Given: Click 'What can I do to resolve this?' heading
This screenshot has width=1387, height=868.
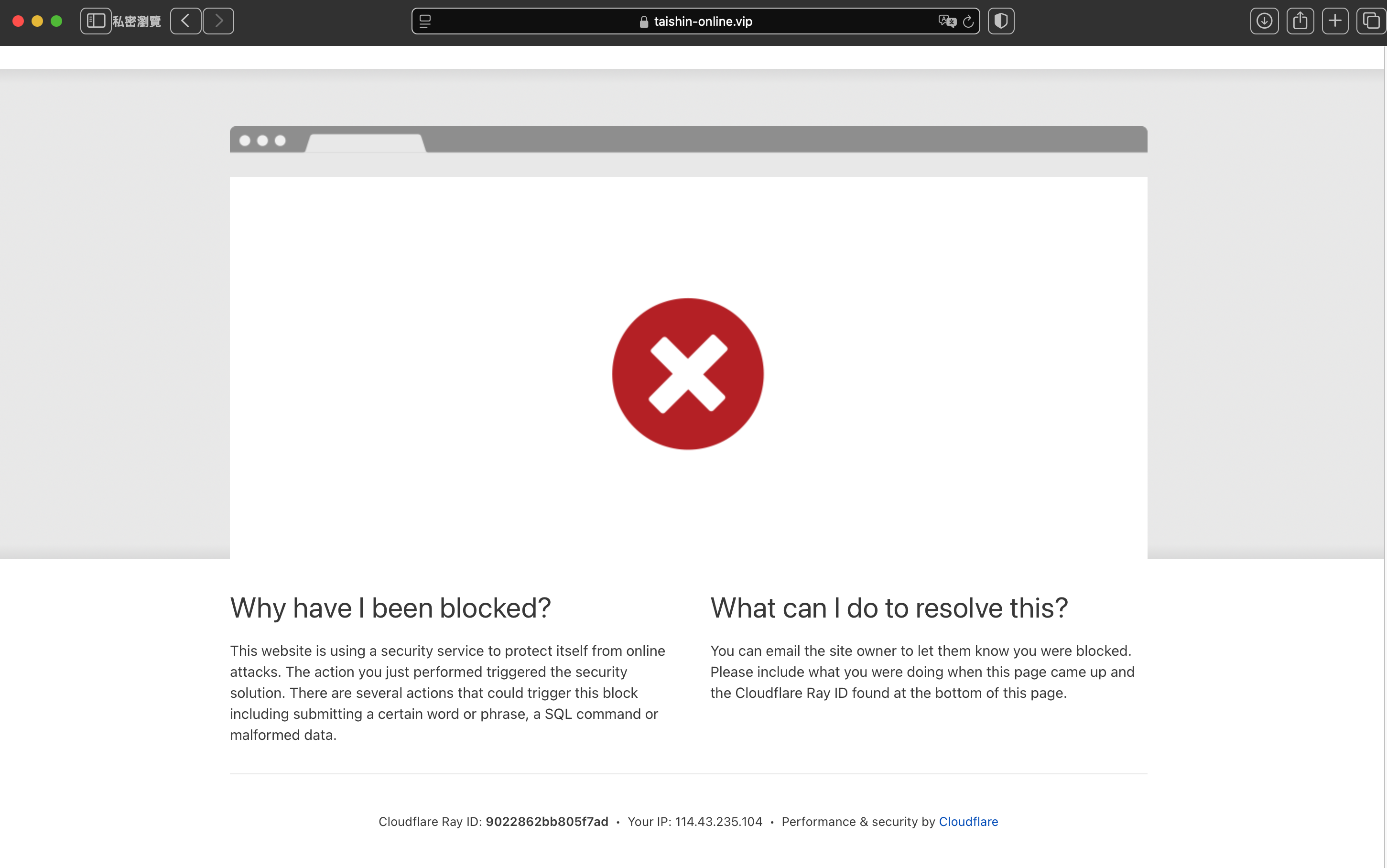Looking at the screenshot, I should tap(889, 608).
